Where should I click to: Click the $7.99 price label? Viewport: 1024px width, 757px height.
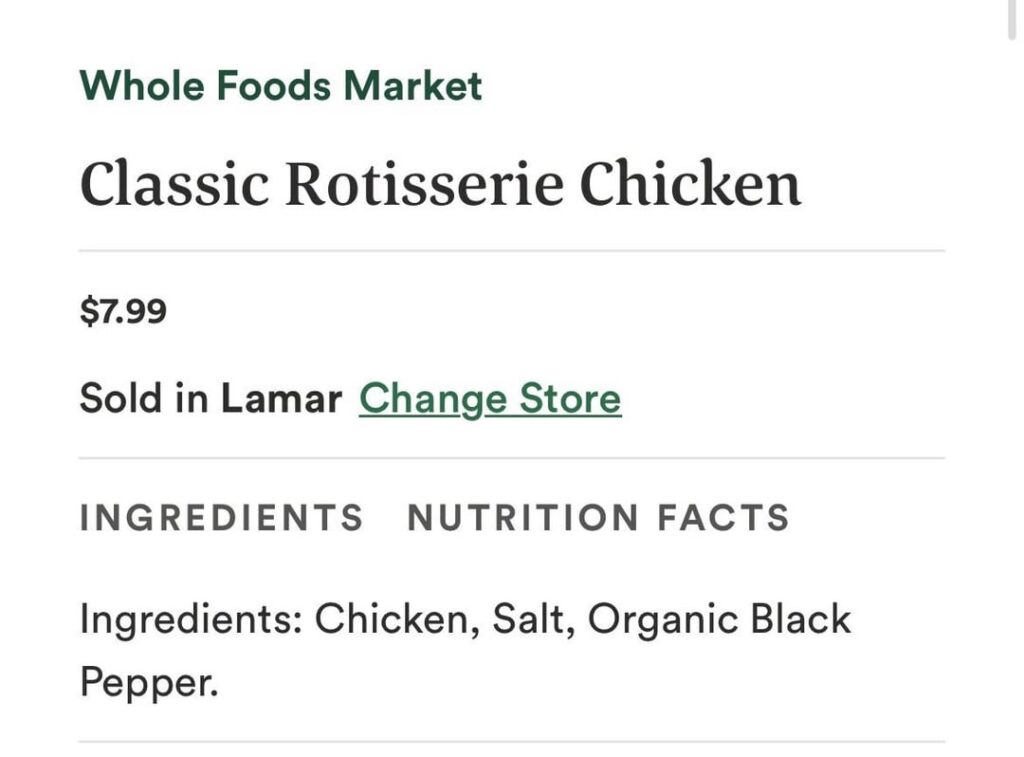tap(123, 313)
